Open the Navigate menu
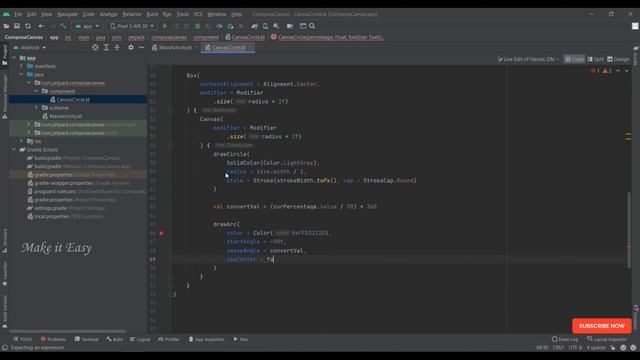Screen dimensions: 640x360 tap(67, 14)
